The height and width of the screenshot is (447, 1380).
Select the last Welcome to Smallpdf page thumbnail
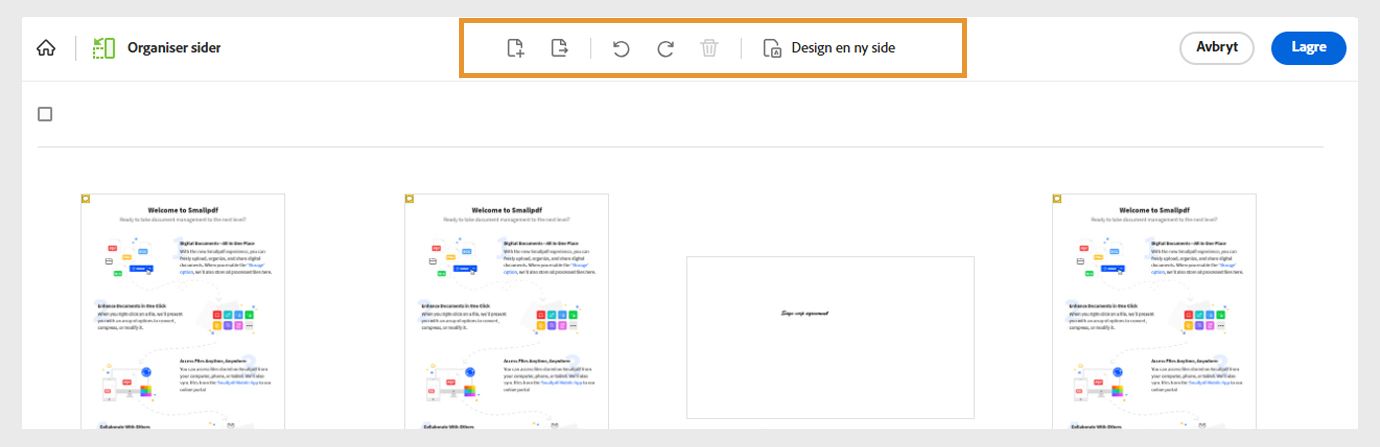[1154, 311]
